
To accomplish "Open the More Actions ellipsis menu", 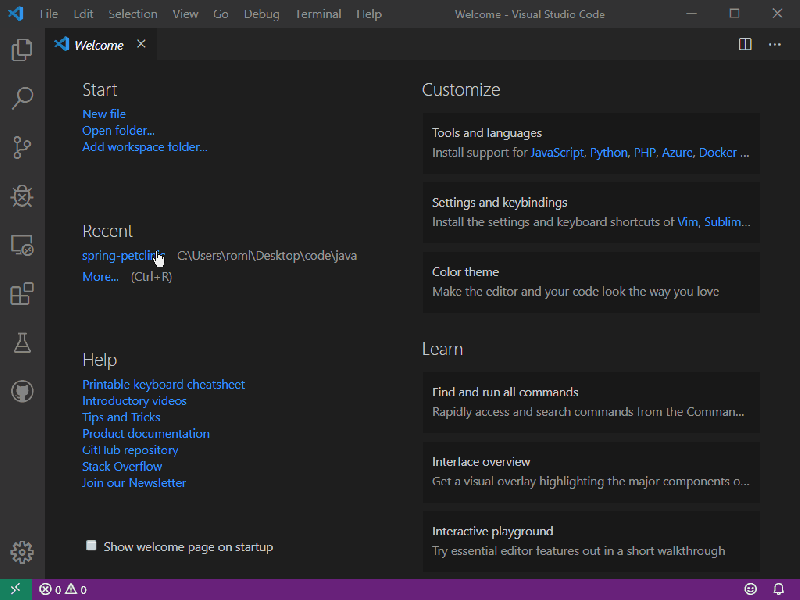I will coord(774,44).
